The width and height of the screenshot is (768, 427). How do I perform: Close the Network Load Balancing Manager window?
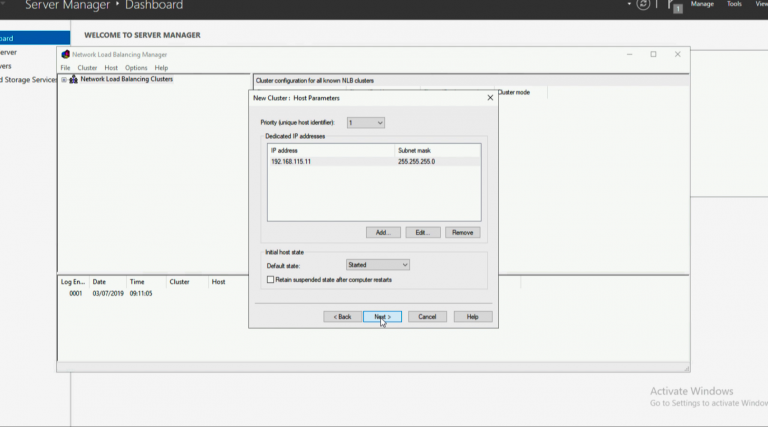tap(677, 54)
